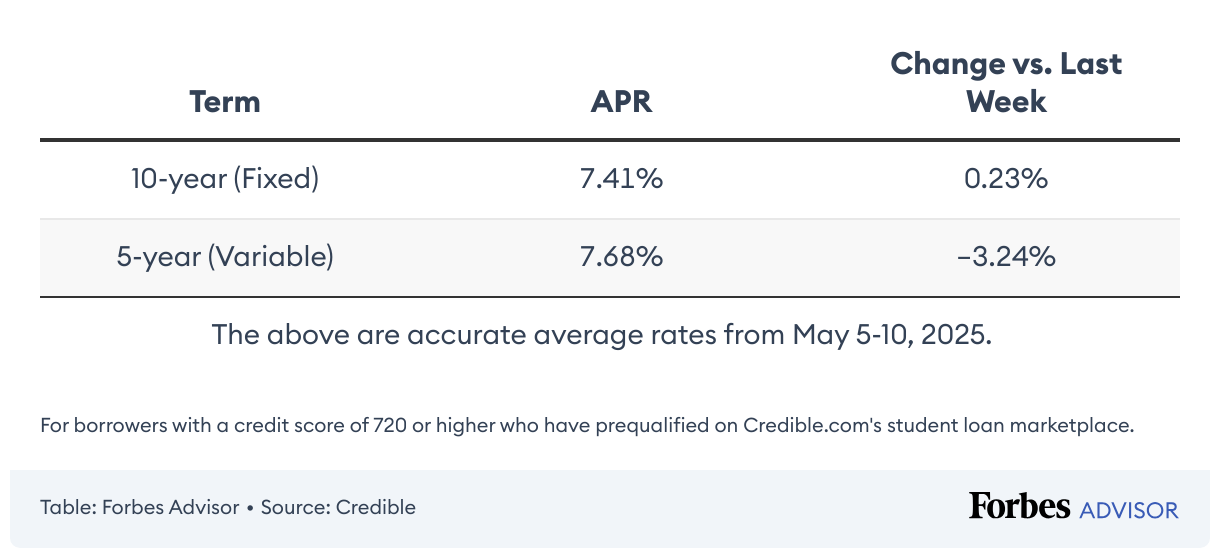Click 'Table: Forbes Advisor' credit text

point(140,507)
